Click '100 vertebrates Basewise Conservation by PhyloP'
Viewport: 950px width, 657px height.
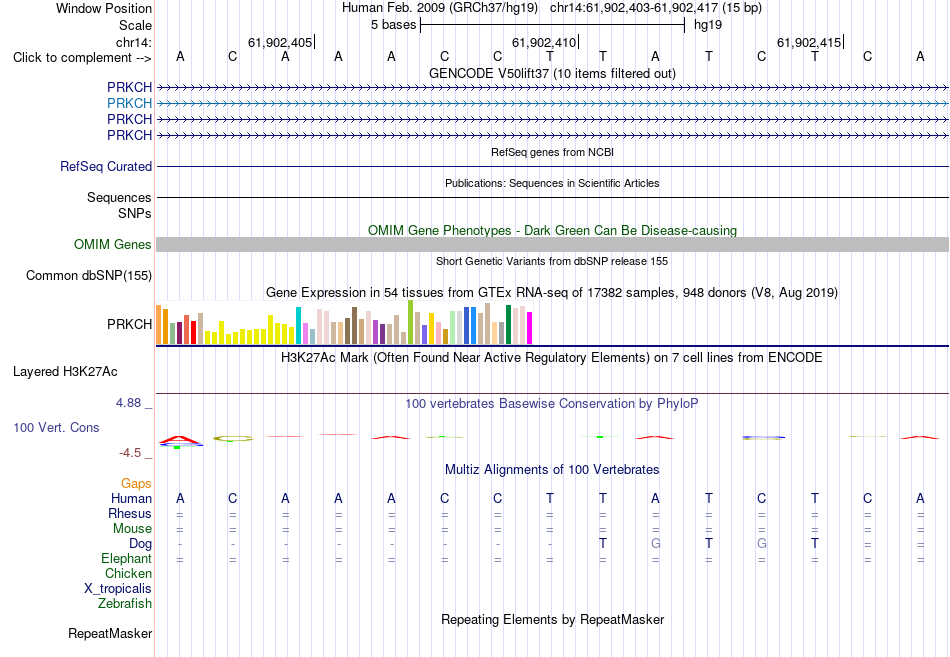pyautogui.click(x=552, y=404)
